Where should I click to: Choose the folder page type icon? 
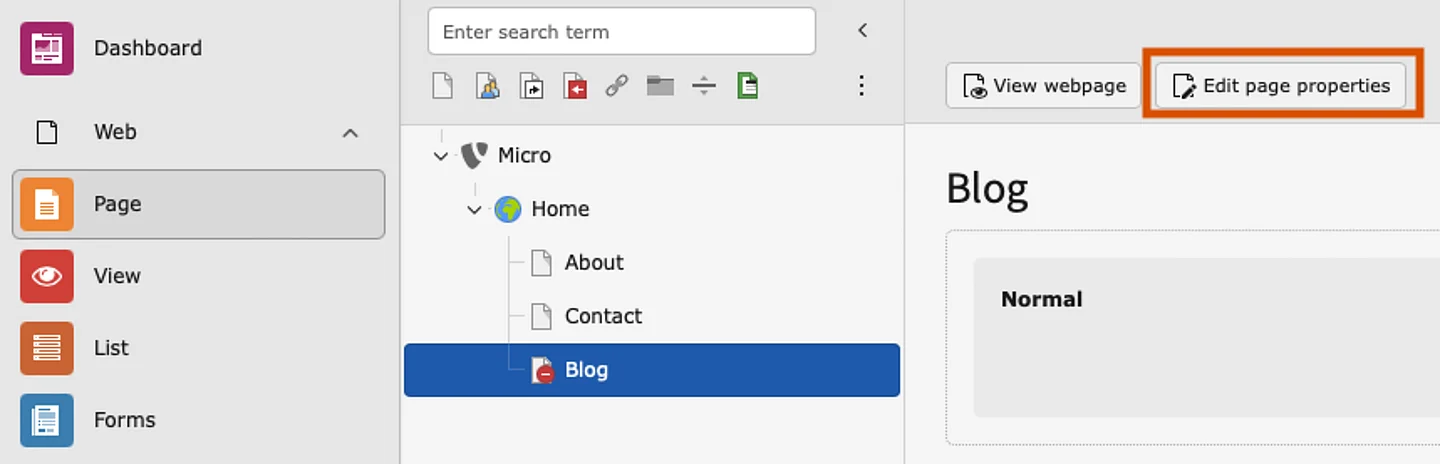pos(660,86)
